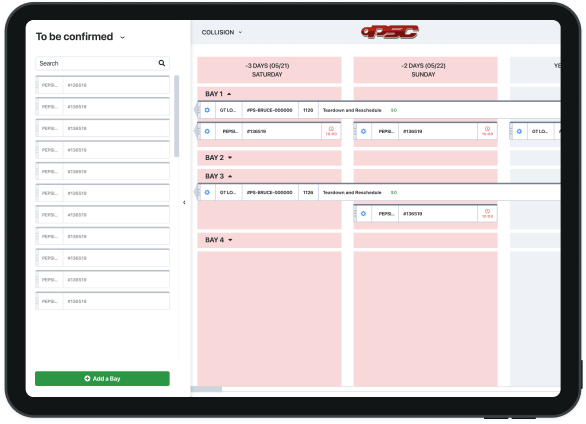This screenshot has height=424, width=586.
Task: Click the '-2 DAYS (05/22) SUNDAY' column header
Action: pyautogui.click(x=425, y=70)
